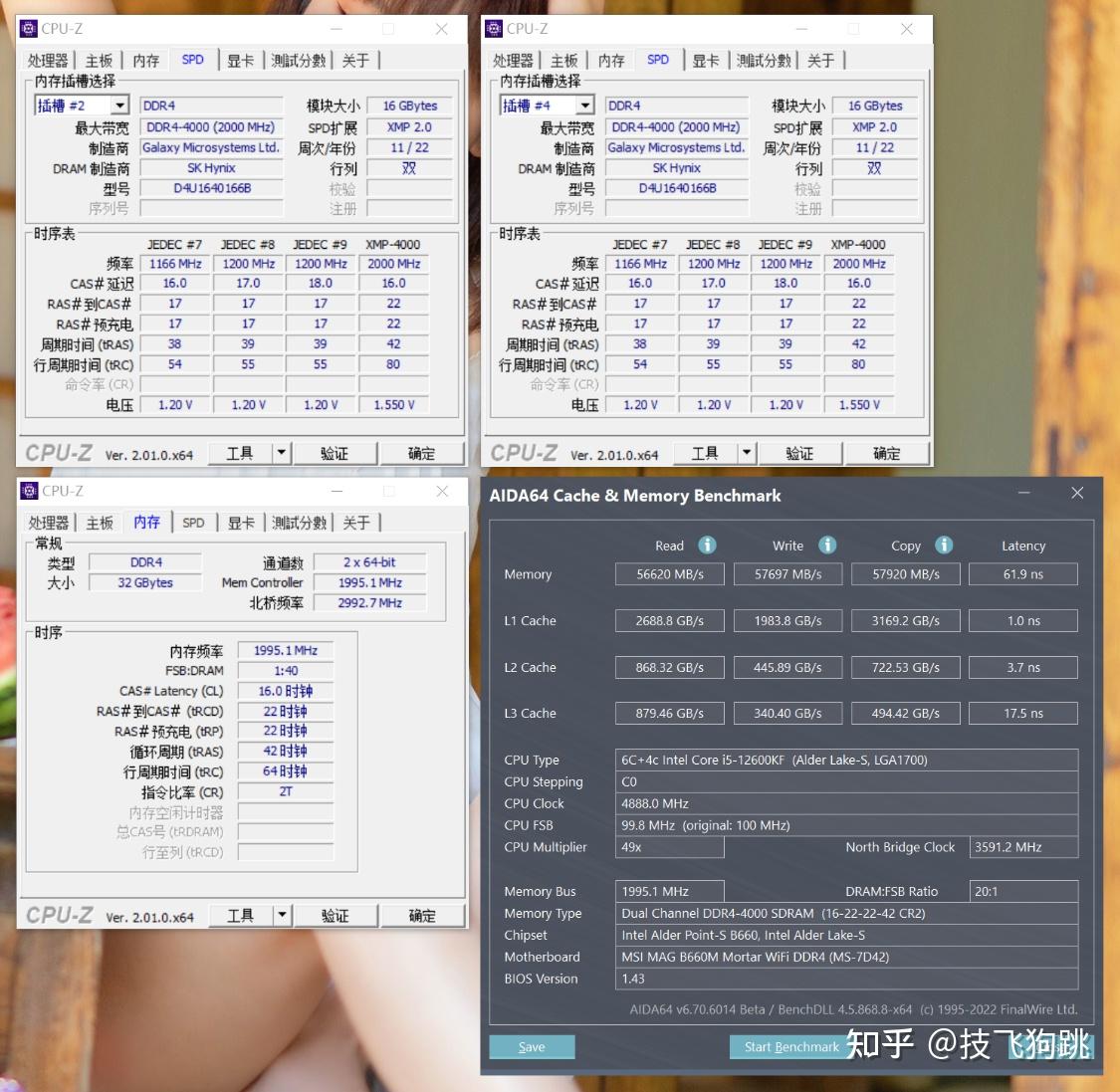1120x1092 pixels.
Task: Select L3 Cache copy value 494.42 GB/s
Action: point(906,713)
